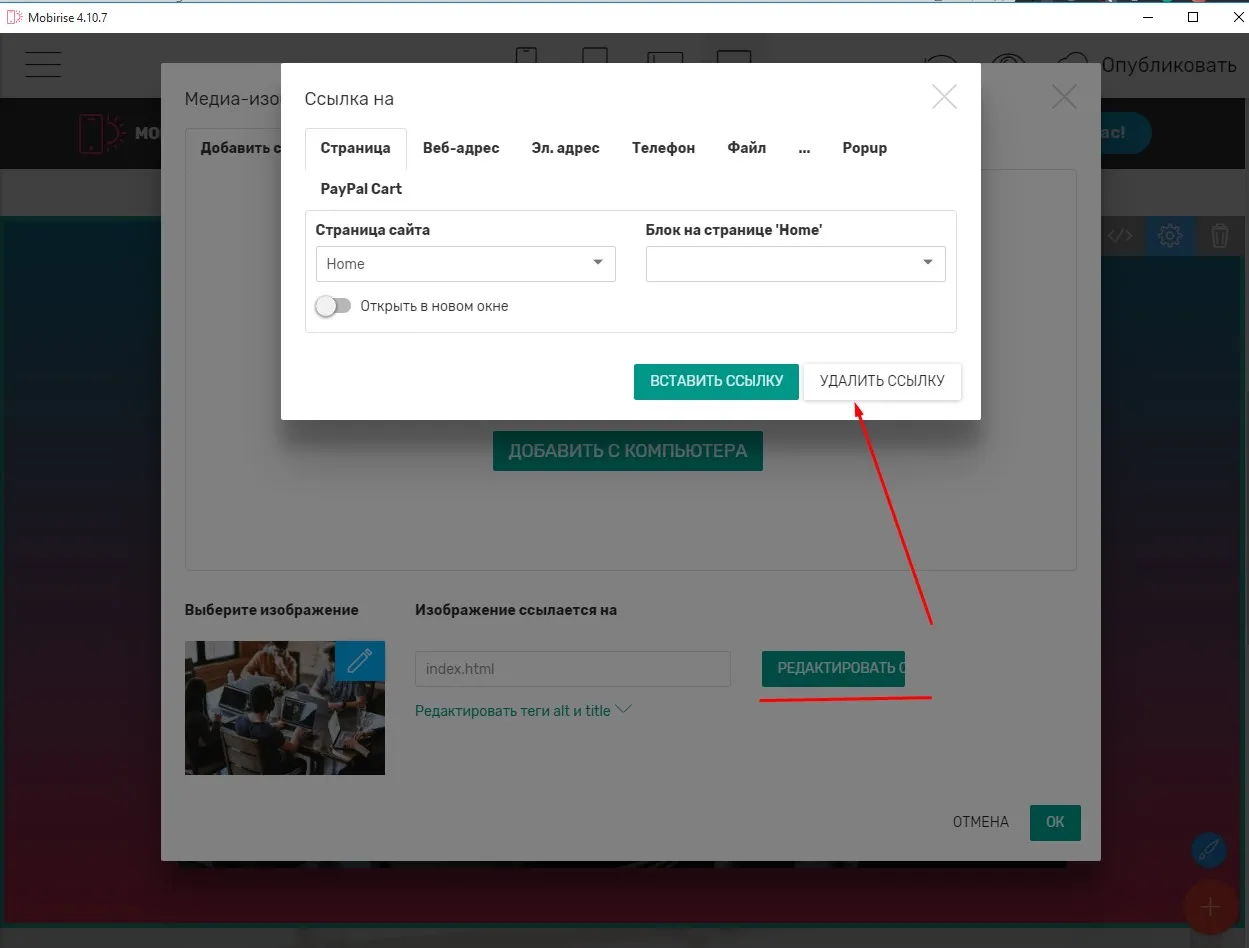Open block code editor icon
The height and width of the screenshot is (948, 1249).
(1120, 236)
